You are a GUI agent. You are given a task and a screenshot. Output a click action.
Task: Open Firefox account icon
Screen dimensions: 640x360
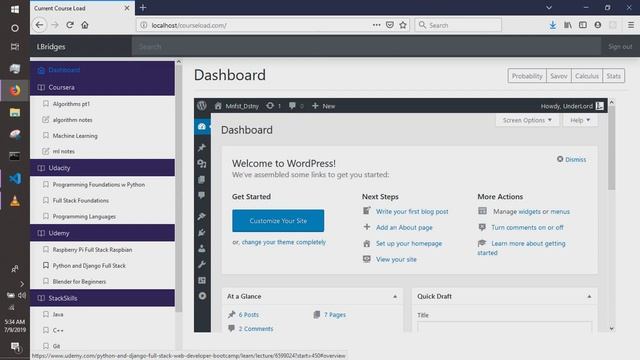pos(598,25)
